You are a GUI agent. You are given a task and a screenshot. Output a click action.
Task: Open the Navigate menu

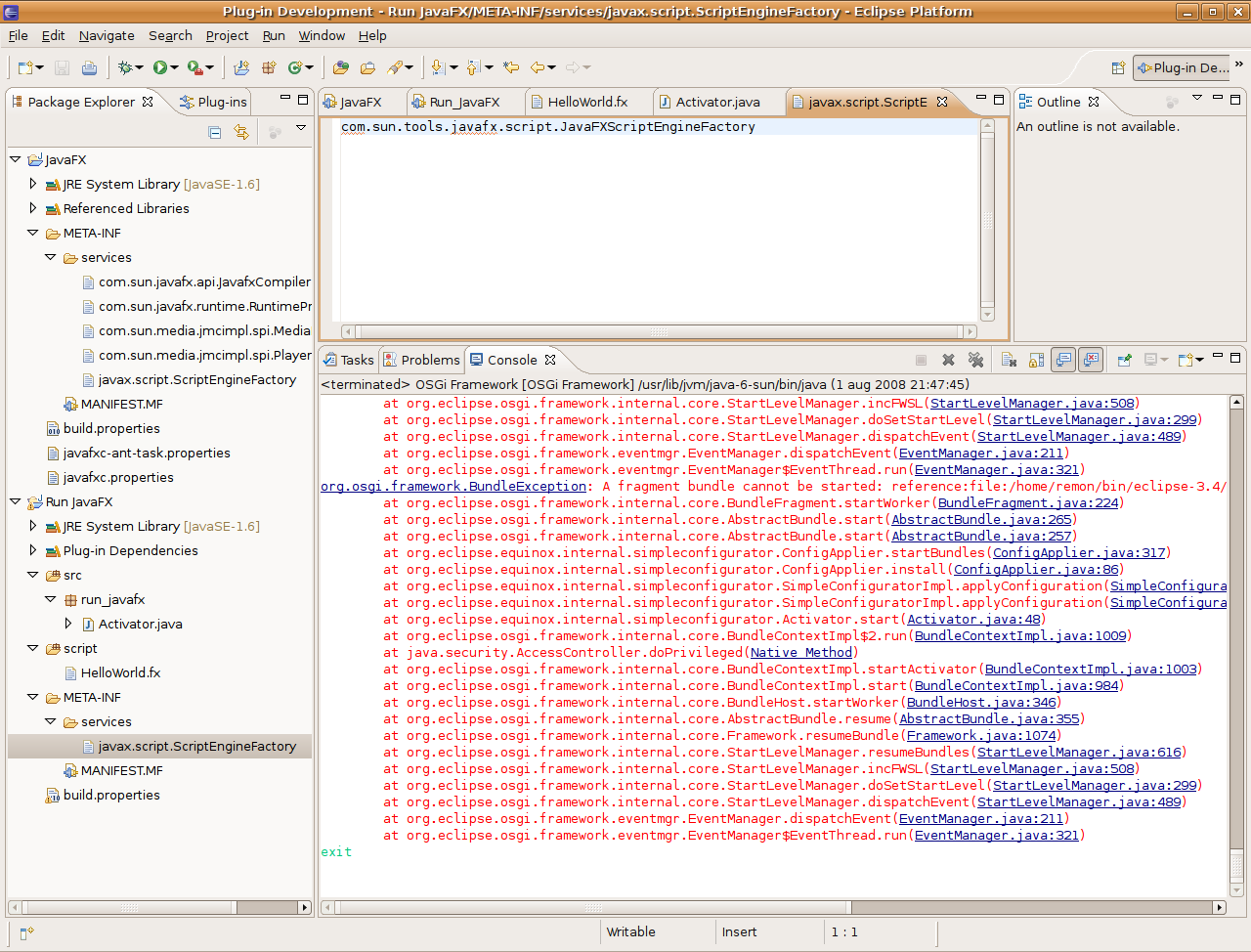[x=107, y=35]
